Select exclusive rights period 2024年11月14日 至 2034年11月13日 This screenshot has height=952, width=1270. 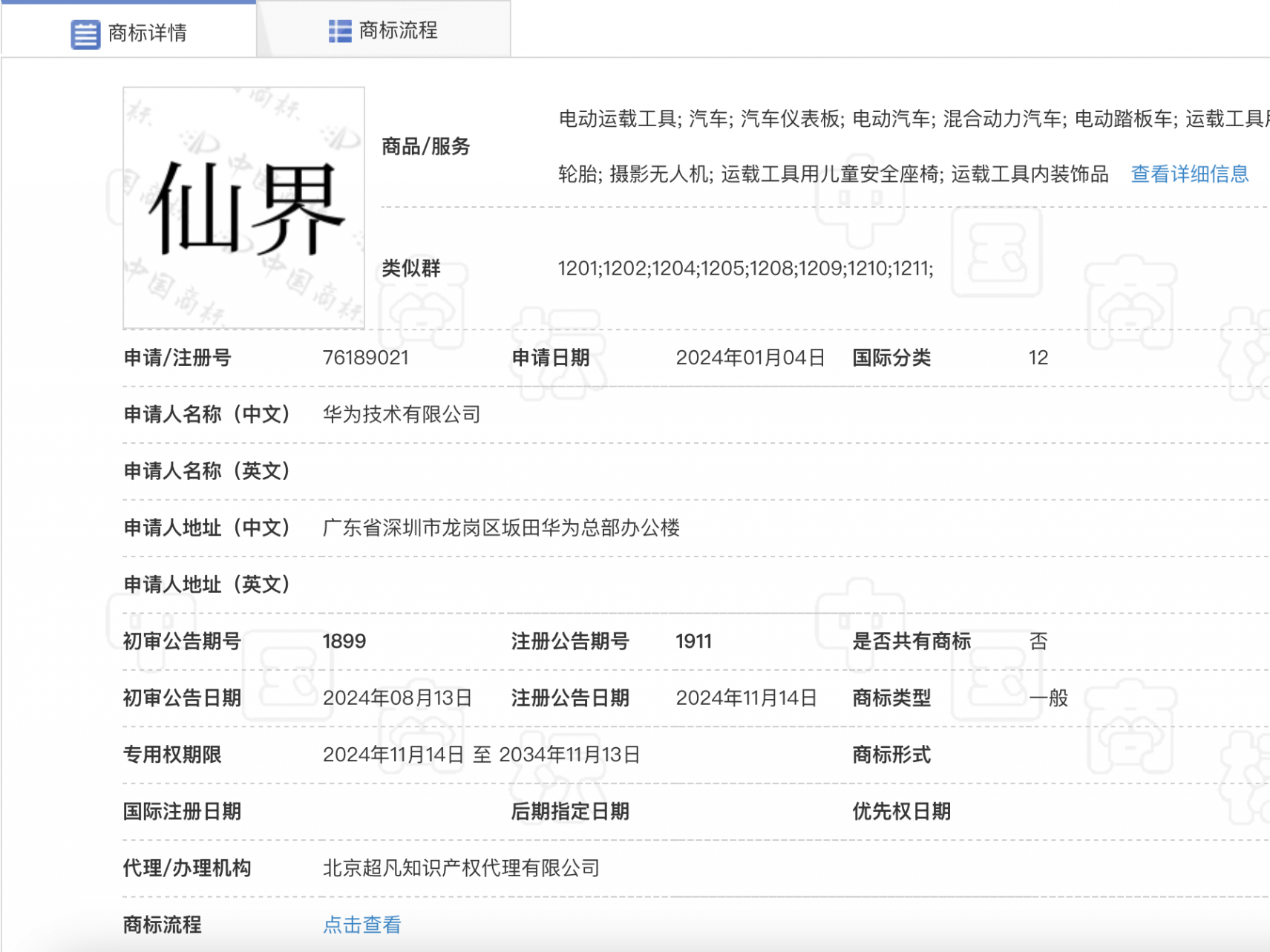tap(481, 755)
